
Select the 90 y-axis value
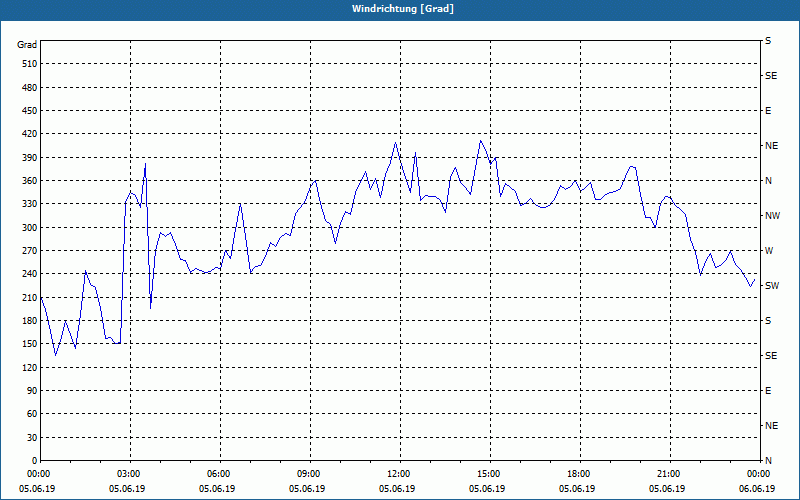click(x=32, y=391)
